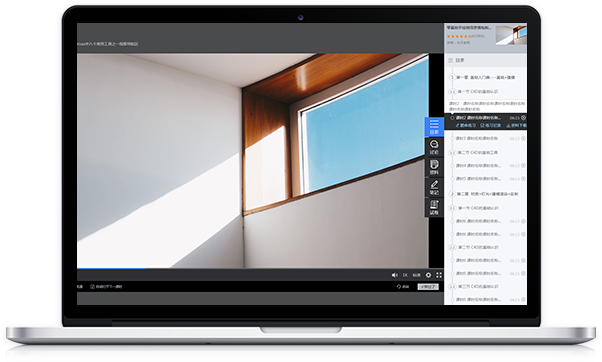The width and height of the screenshot is (602, 362).
Task: Open the video quality selector beside speed
Action: (x=416, y=275)
